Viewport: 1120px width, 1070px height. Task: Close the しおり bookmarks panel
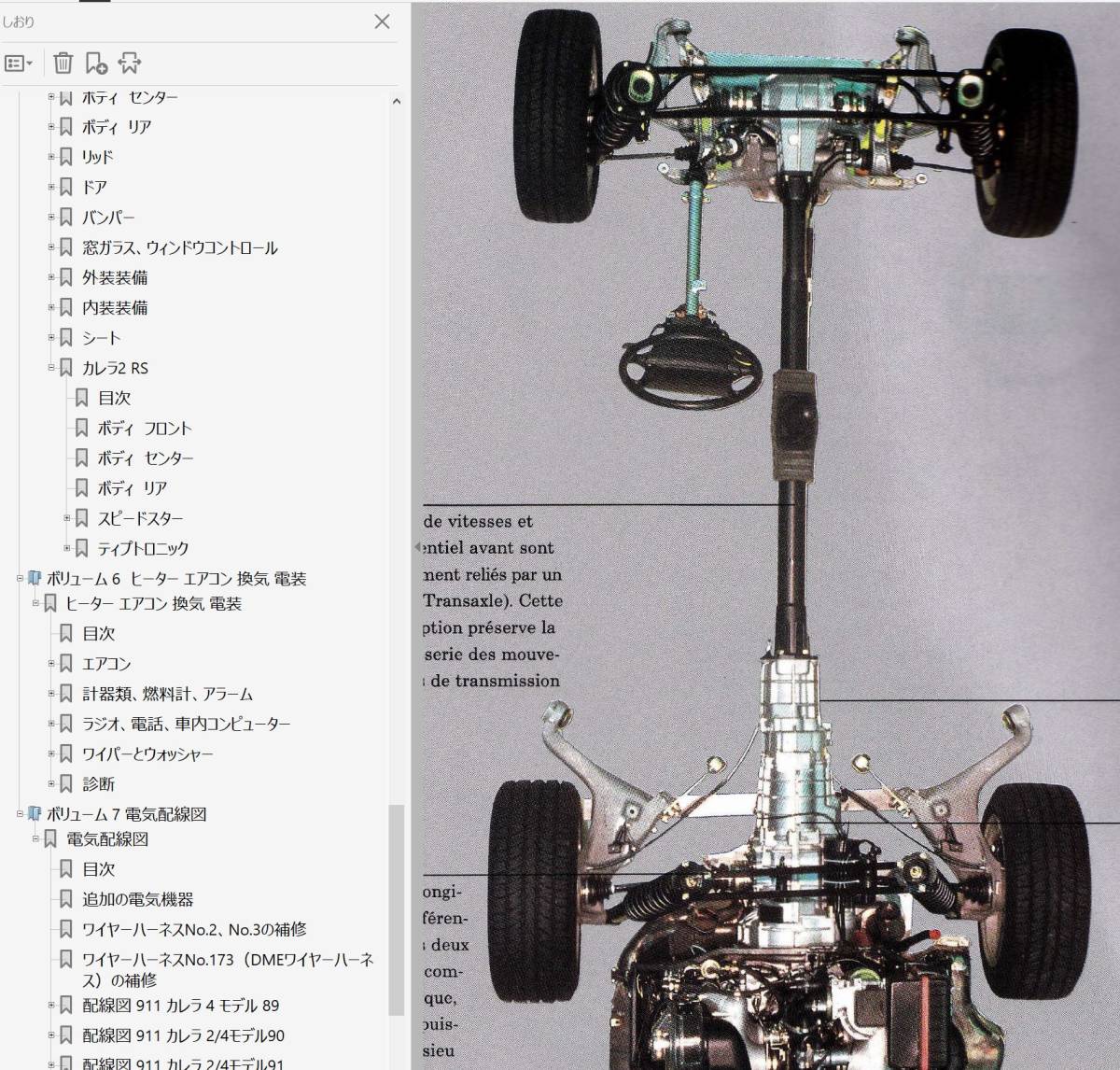382,21
